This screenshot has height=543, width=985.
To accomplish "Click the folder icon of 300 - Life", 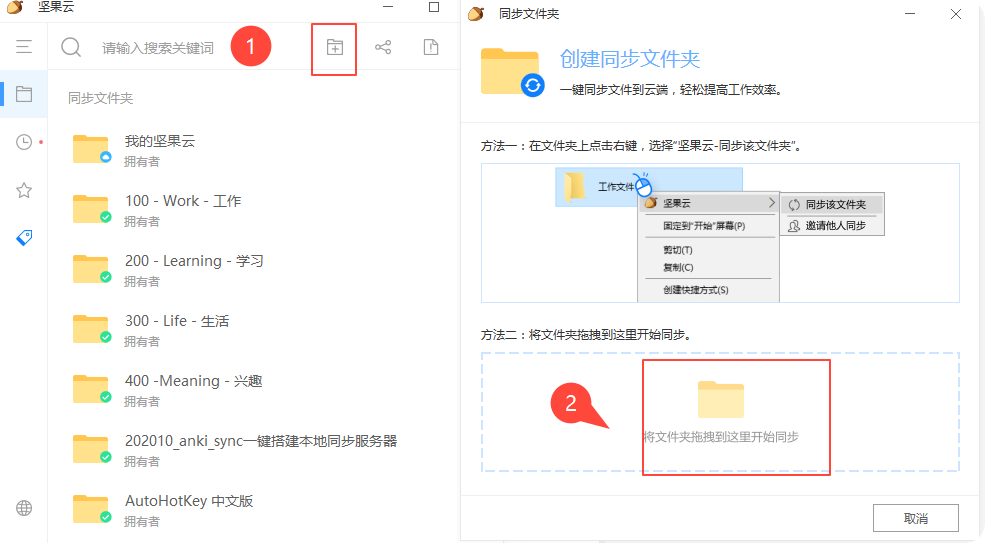I will pos(92,329).
